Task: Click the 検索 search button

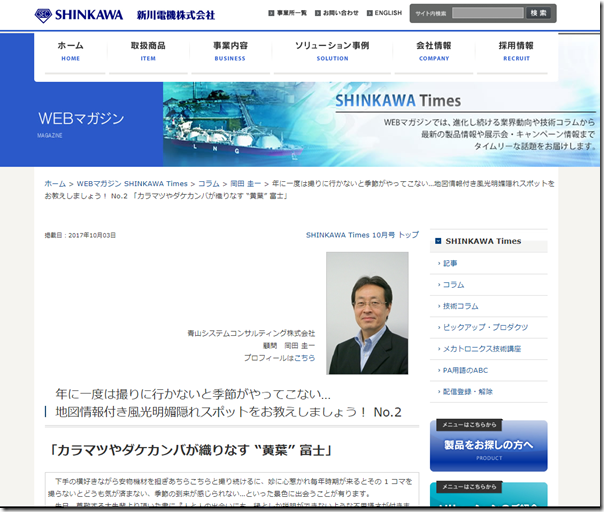Action: [538, 13]
